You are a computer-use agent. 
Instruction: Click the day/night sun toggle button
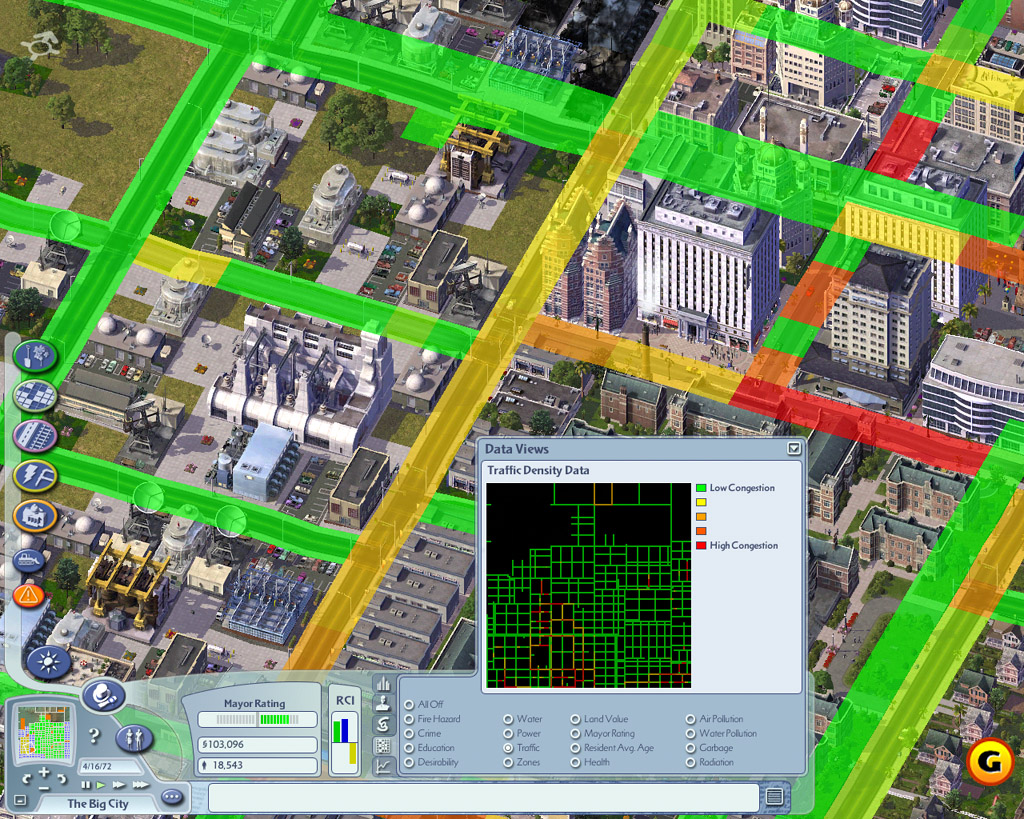(48, 662)
